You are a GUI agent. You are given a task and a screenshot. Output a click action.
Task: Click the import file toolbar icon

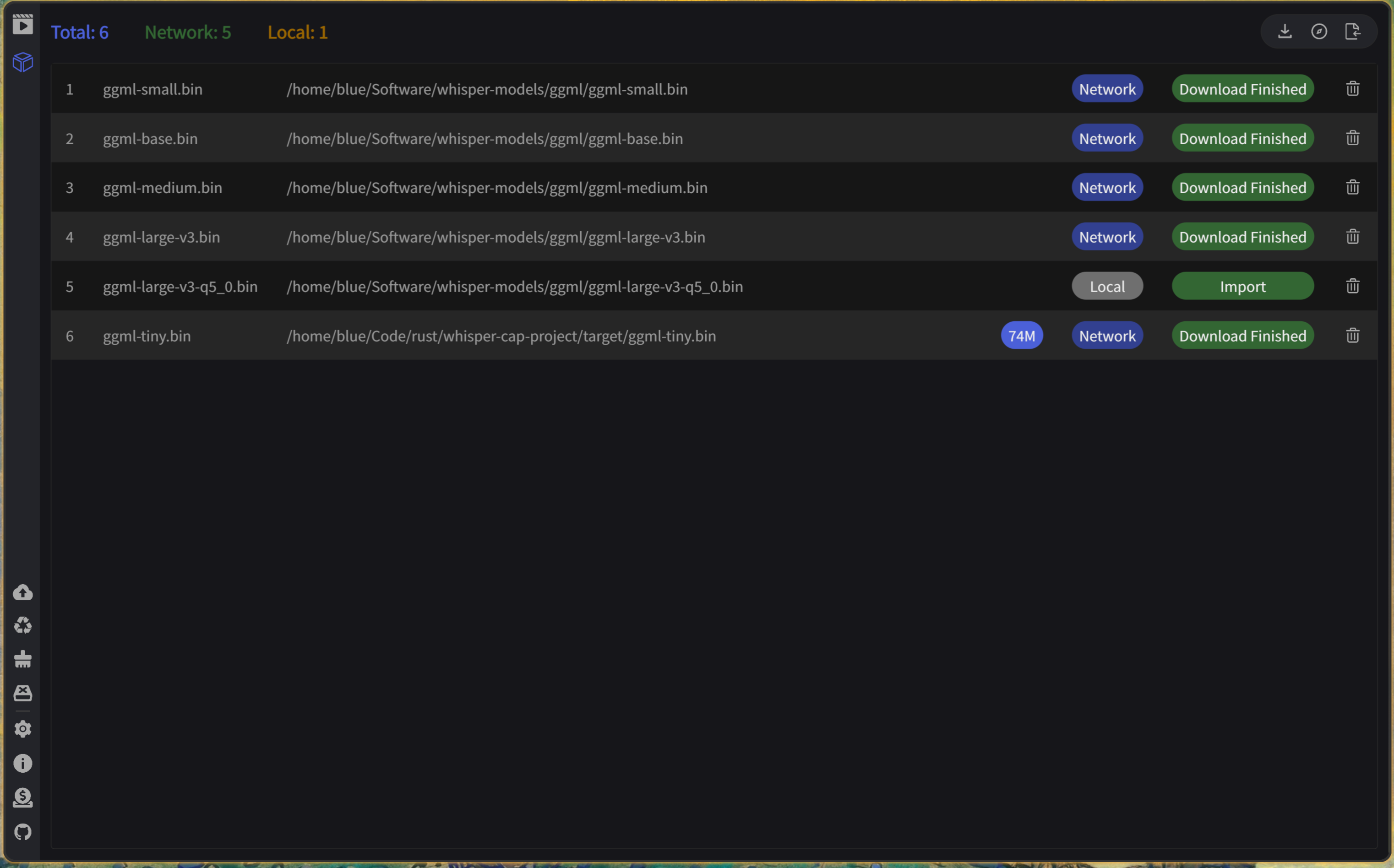pyautogui.click(x=1353, y=32)
